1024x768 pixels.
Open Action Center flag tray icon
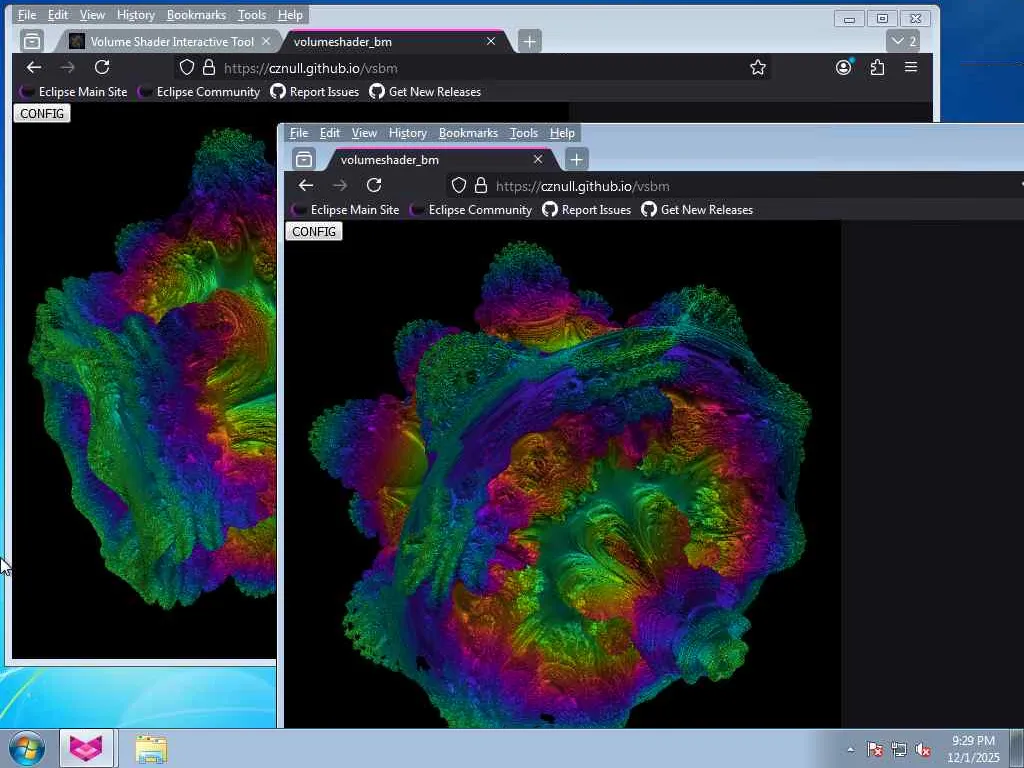[874, 749]
